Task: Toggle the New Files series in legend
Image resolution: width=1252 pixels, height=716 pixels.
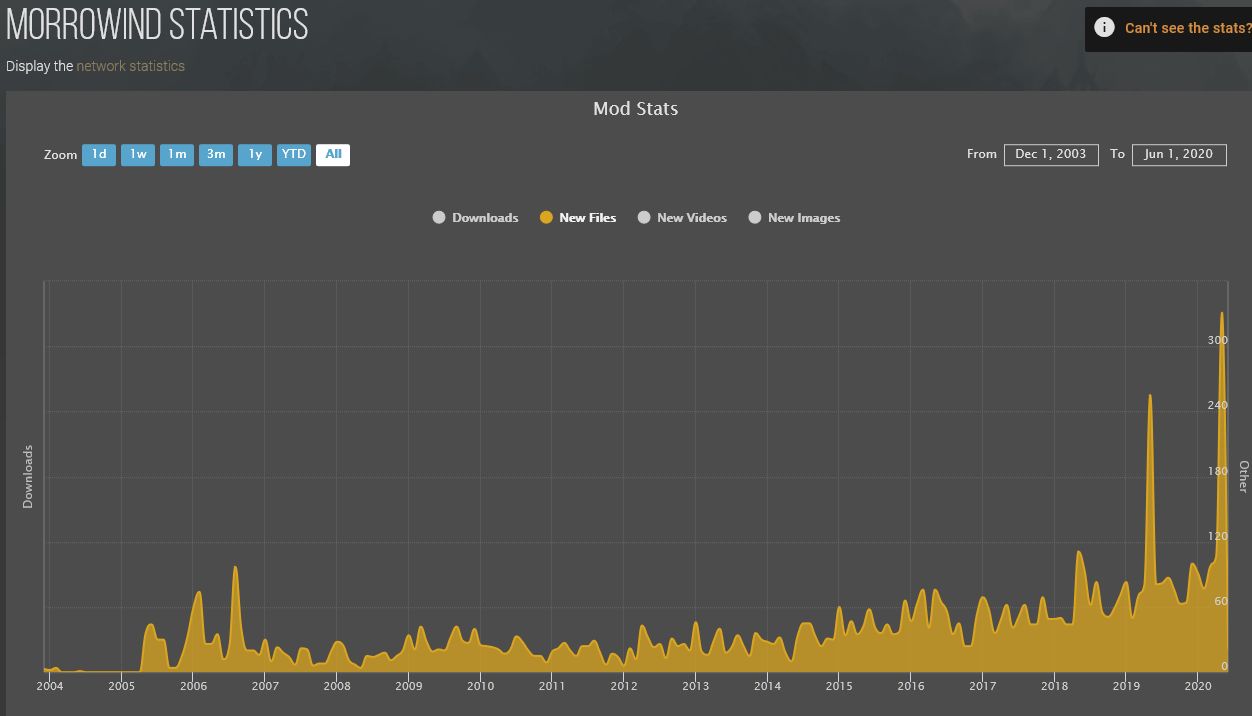Action: [x=578, y=218]
